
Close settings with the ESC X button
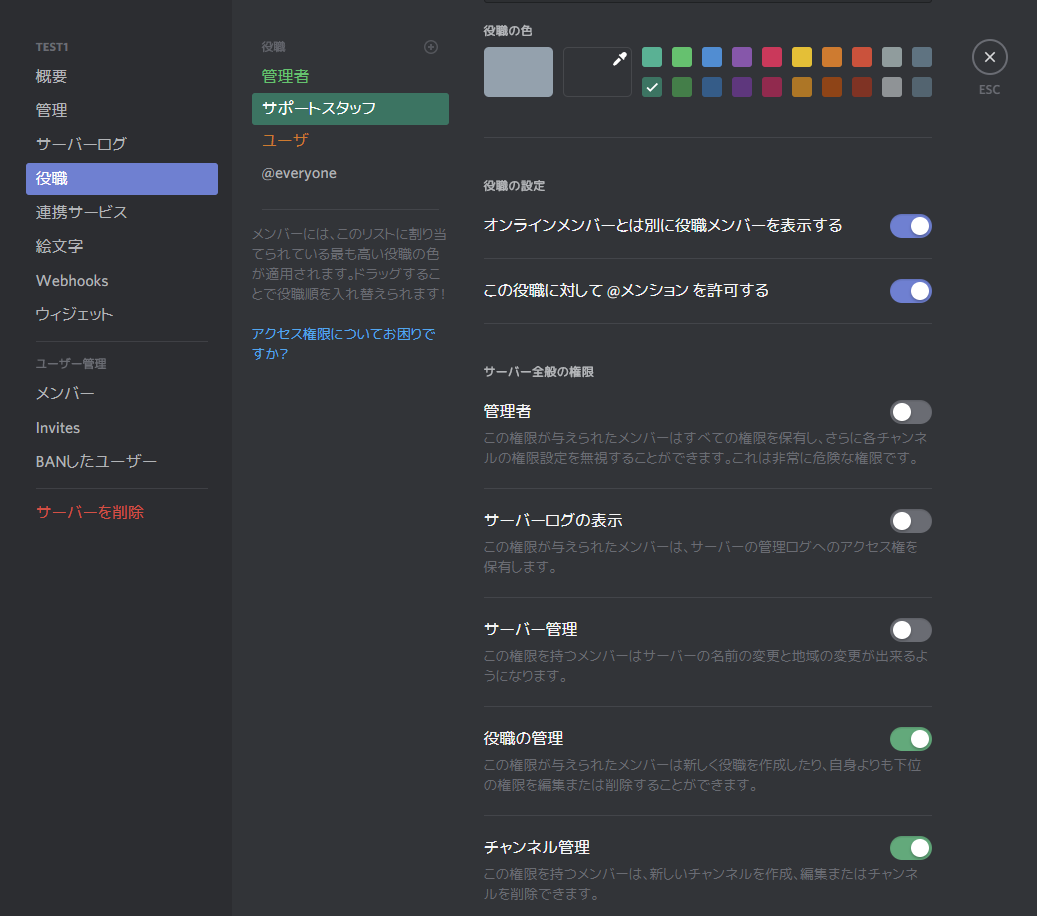pos(989,58)
